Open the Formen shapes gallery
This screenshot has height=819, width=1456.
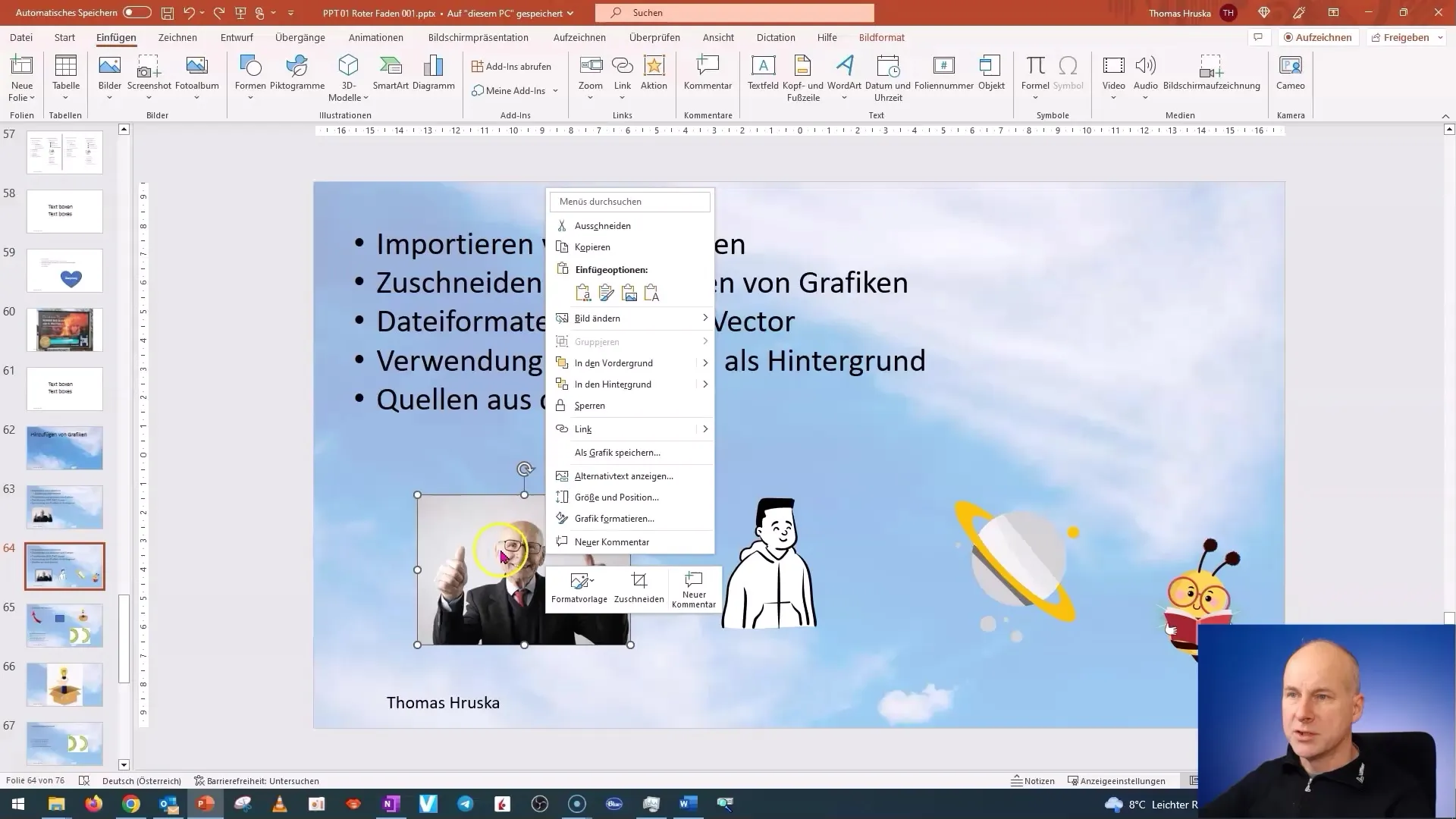pyautogui.click(x=250, y=78)
